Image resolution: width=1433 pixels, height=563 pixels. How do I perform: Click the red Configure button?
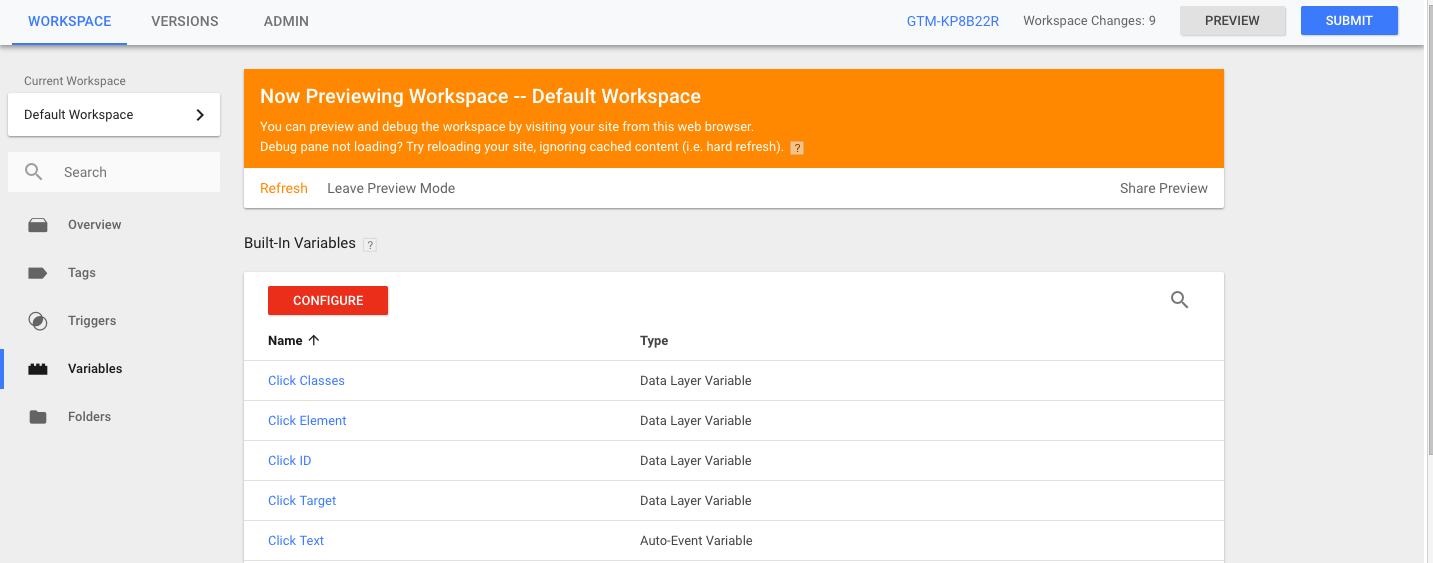point(328,301)
